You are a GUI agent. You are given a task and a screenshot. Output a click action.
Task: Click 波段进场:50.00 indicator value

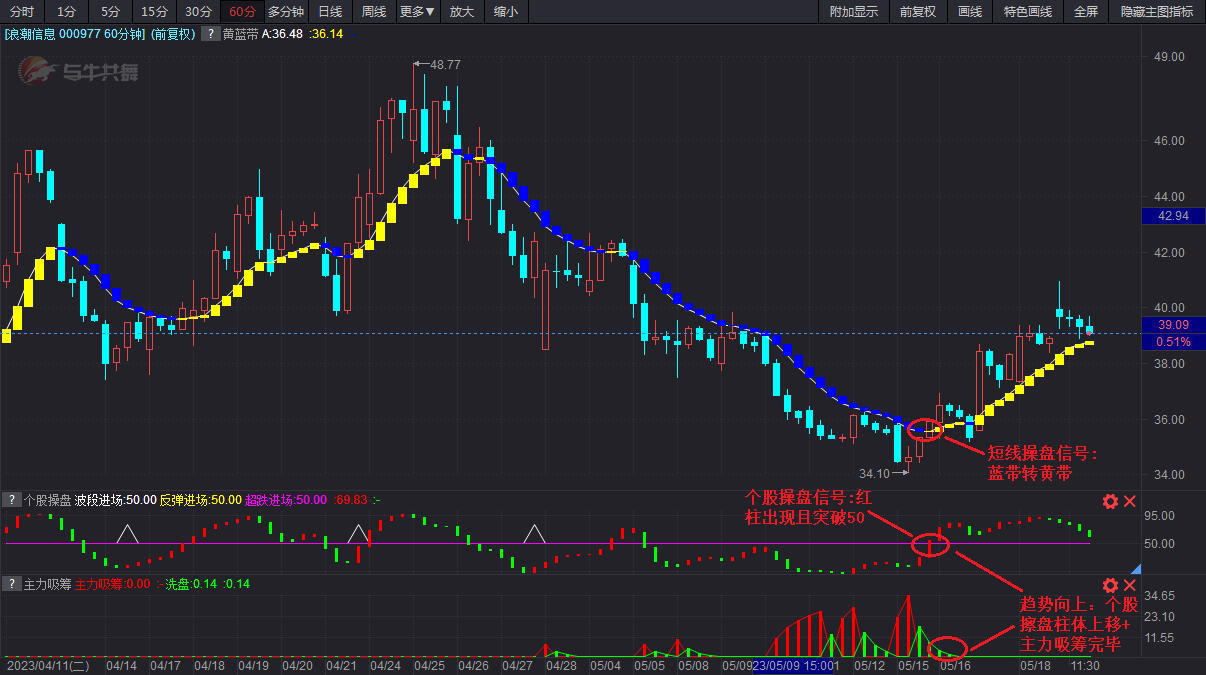click(x=116, y=499)
